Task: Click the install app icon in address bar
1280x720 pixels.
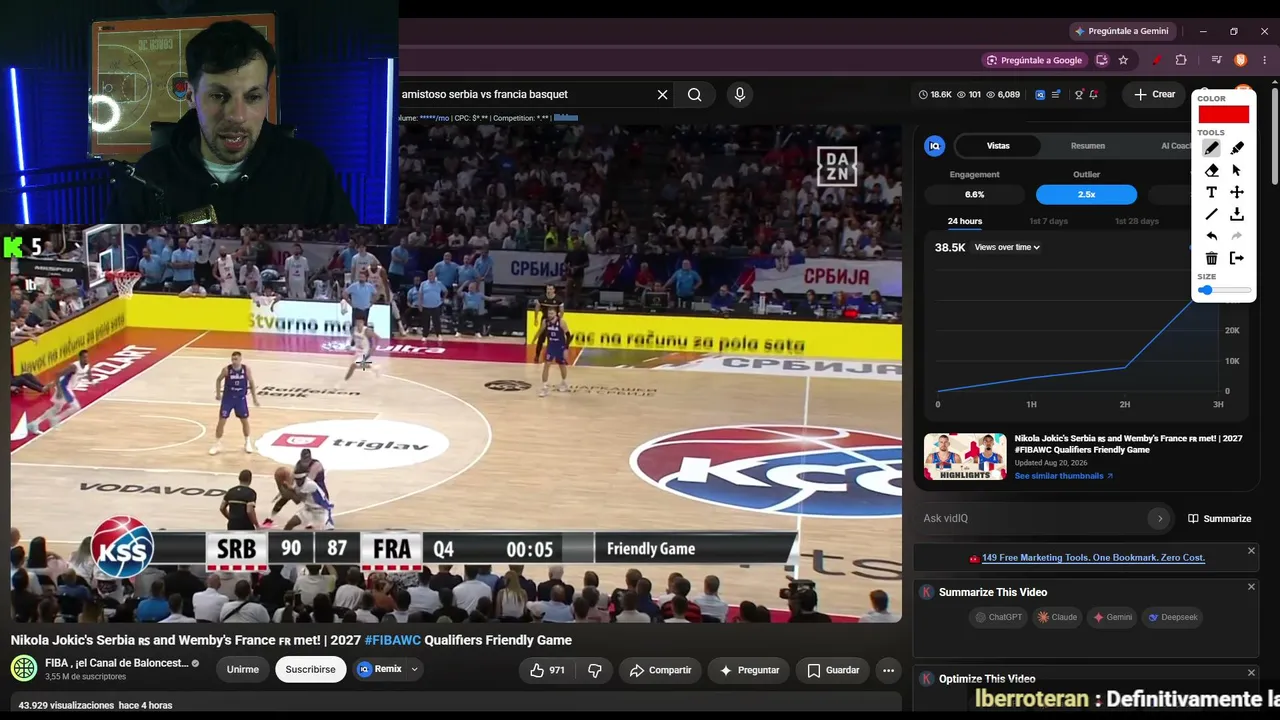Action: coord(1101,60)
